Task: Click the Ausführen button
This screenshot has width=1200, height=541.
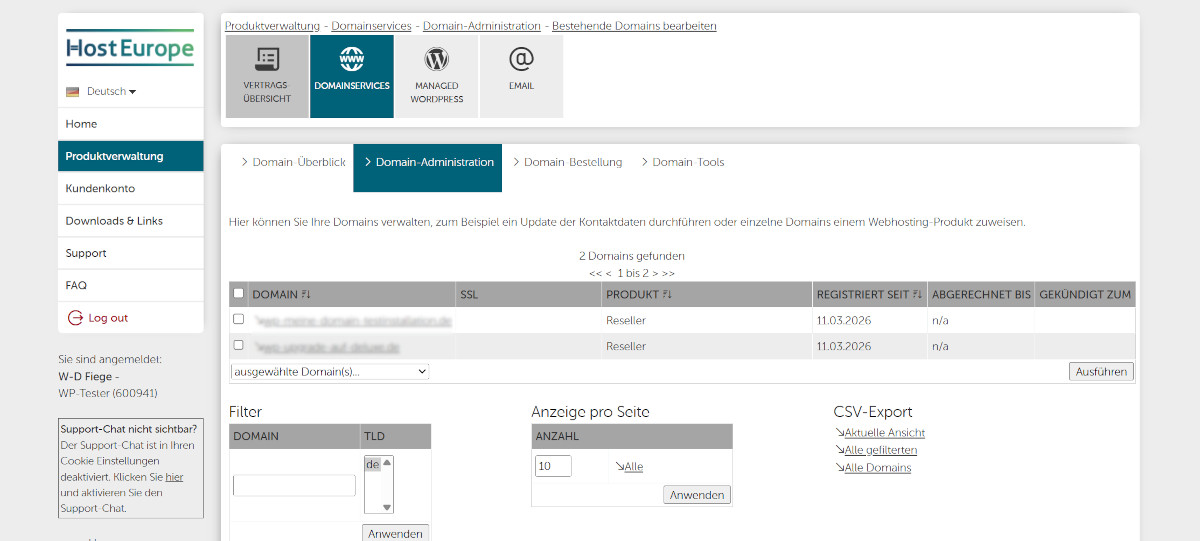Action: pyautogui.click(x=1101, y=371)
